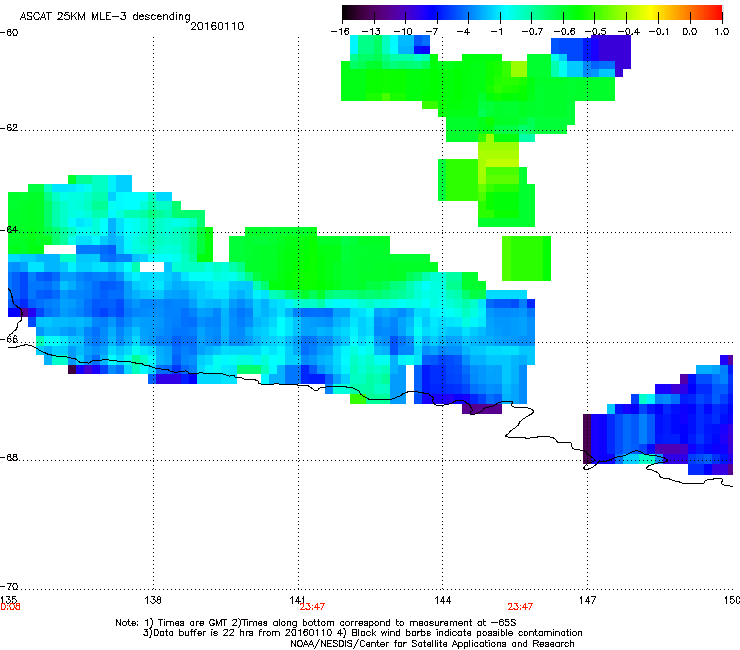Screen dimensions: 740x650
Task: Click the "NOAA/NESDIS/Center for Satellite Applications and Research" credit
Action: pyautogui.click(x=432, y=644)
